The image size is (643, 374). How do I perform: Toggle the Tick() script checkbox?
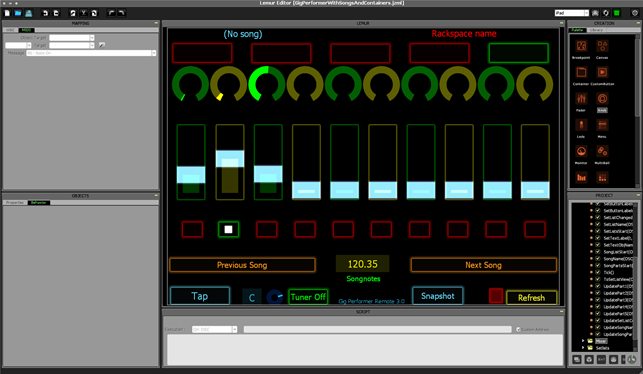point(597,272)
